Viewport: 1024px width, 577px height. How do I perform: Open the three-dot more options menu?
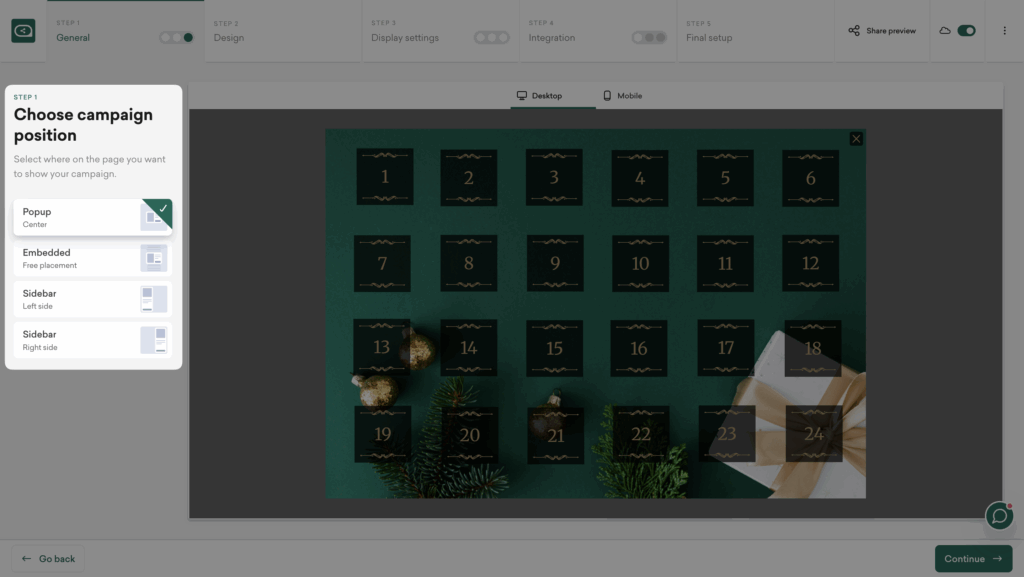[x=1004, y=31]
